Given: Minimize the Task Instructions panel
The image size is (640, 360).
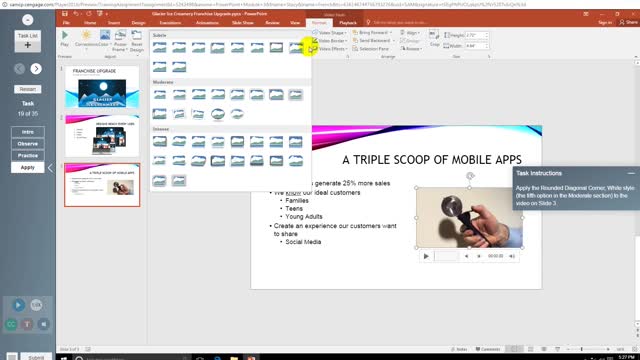Looking at the screenshot, I should click(631, 173).
